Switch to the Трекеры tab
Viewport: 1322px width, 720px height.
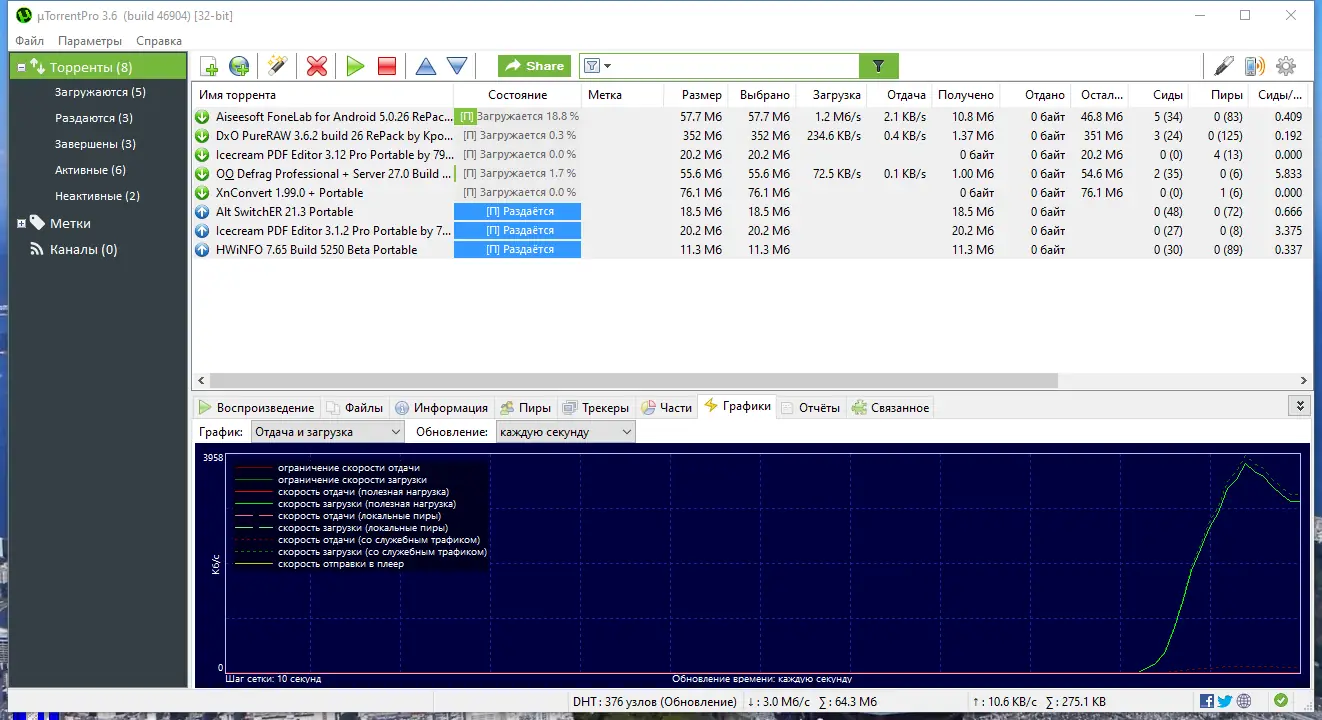click(596, 407)
